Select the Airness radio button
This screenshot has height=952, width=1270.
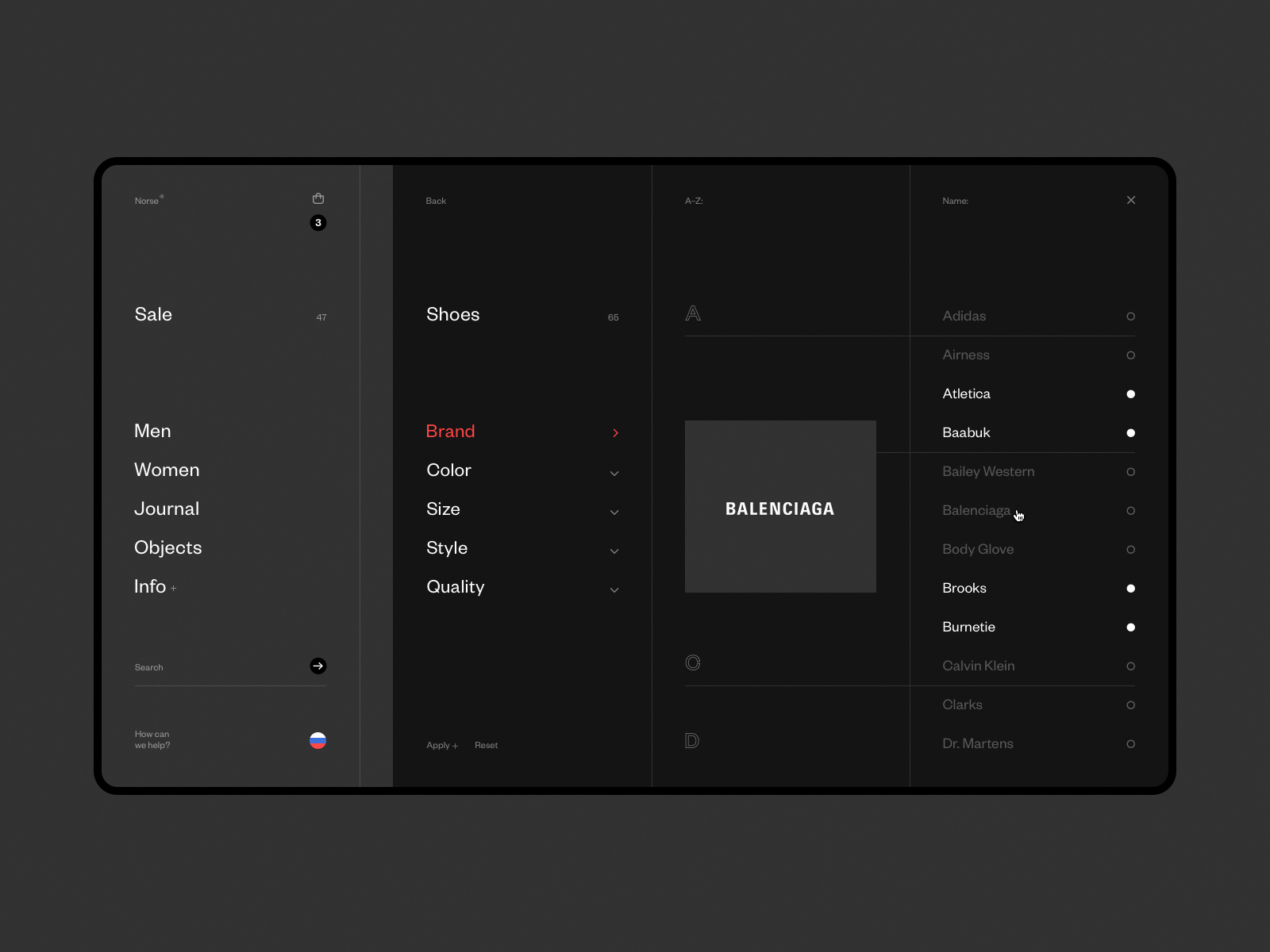[x=1131, y=355]
